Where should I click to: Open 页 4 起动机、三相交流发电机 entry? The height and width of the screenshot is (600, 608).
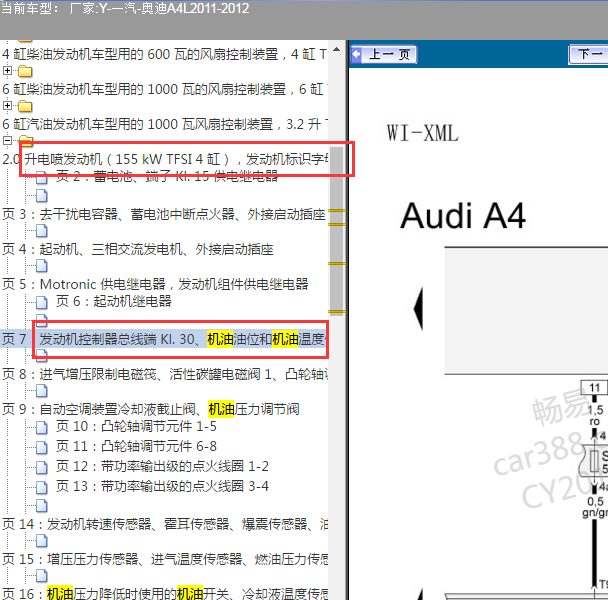pyautogui.click(x=138, y=249)
